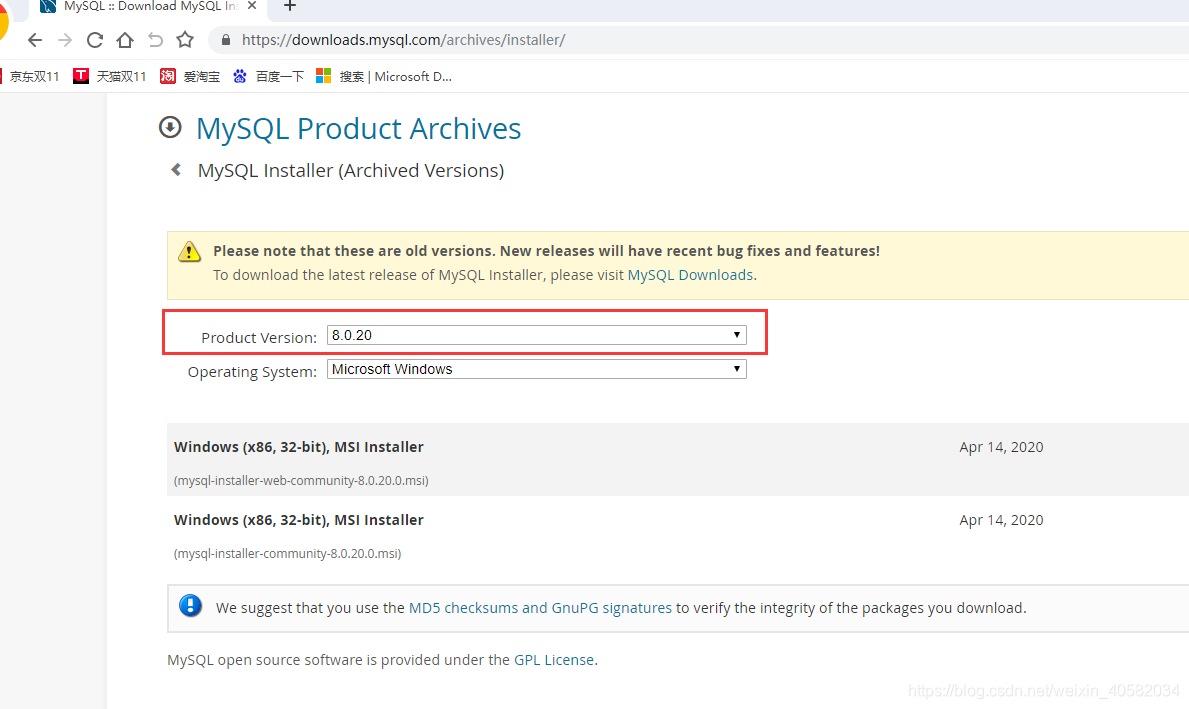Go back with the browser back arrow
Image resolution: width=1189 pixels, height=709 pixels.
pyautogui.click(x=35, y=40)
